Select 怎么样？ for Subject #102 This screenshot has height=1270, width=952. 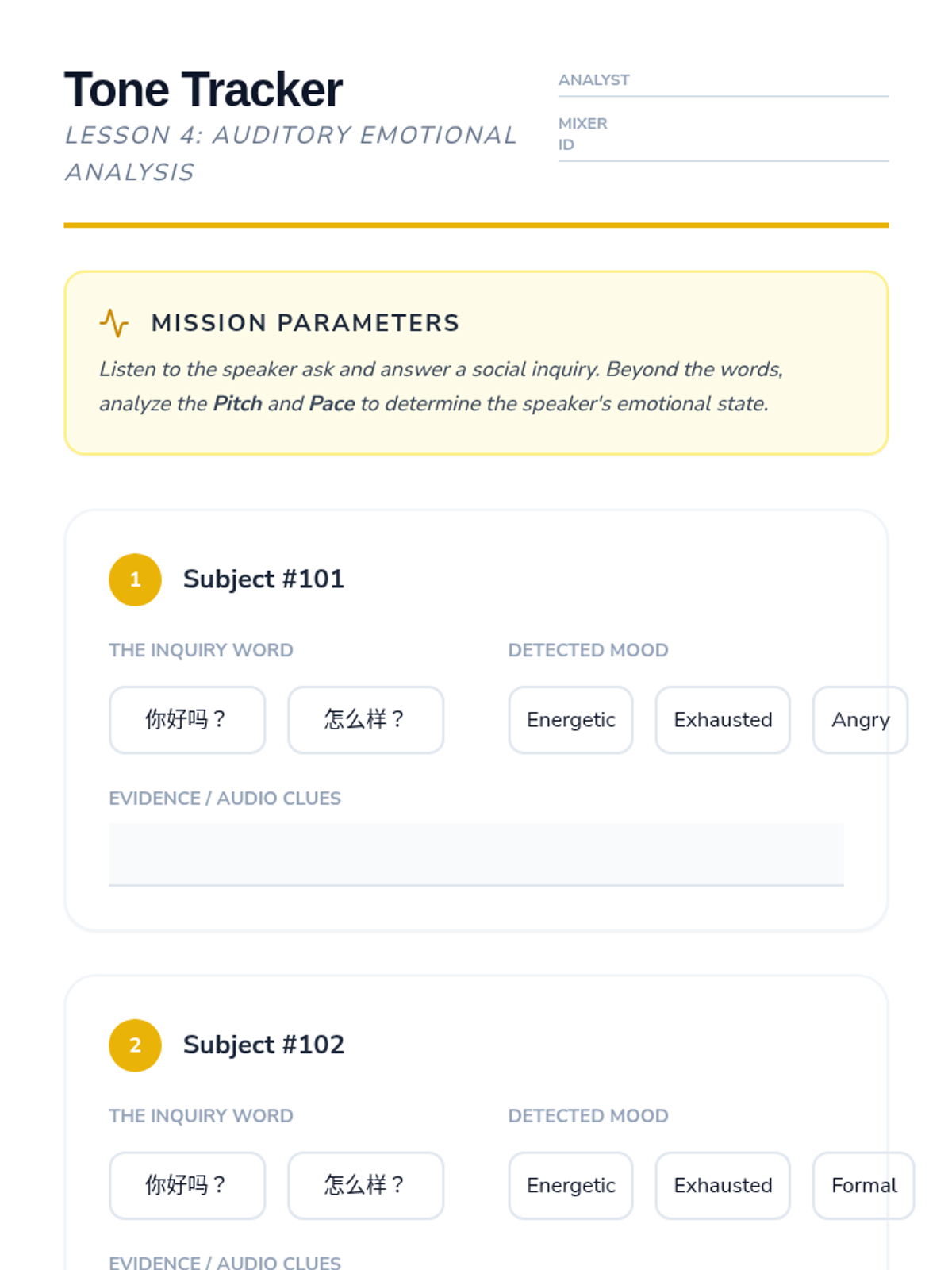coord(366,1186)
